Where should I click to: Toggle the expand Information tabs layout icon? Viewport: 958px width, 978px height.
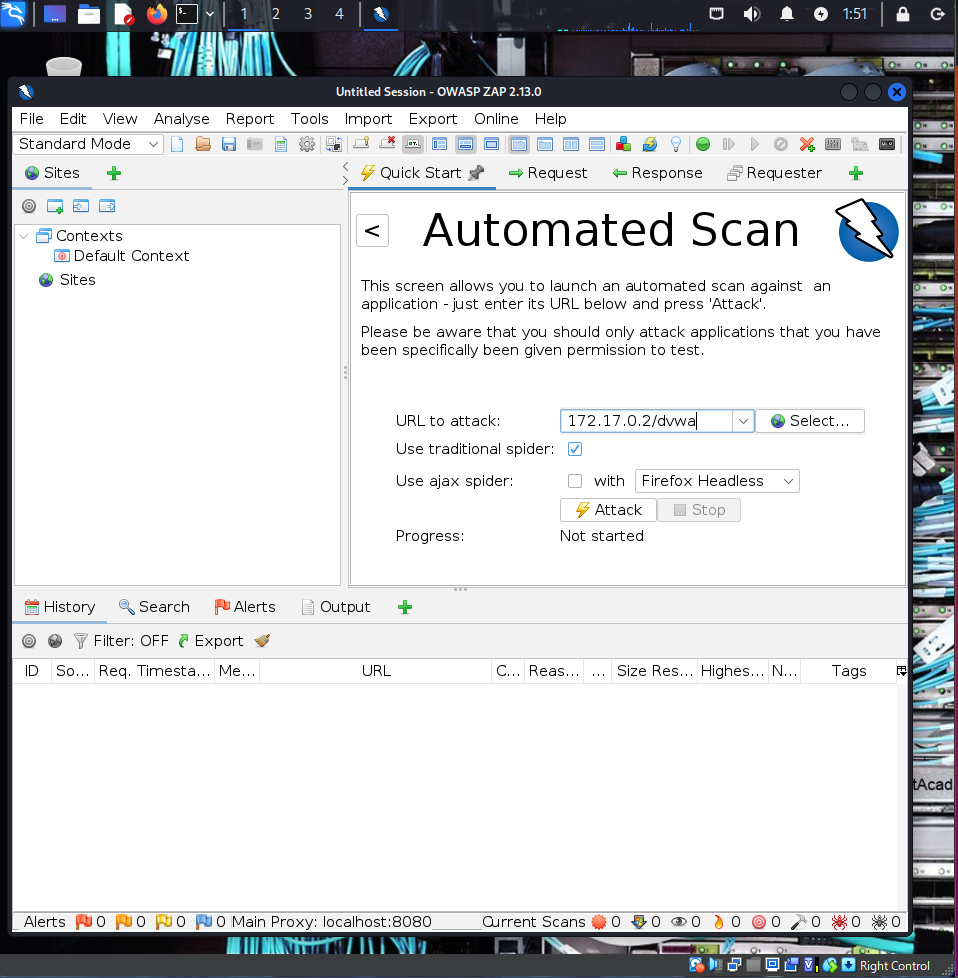pyautogui.click(x=465, y=145)
